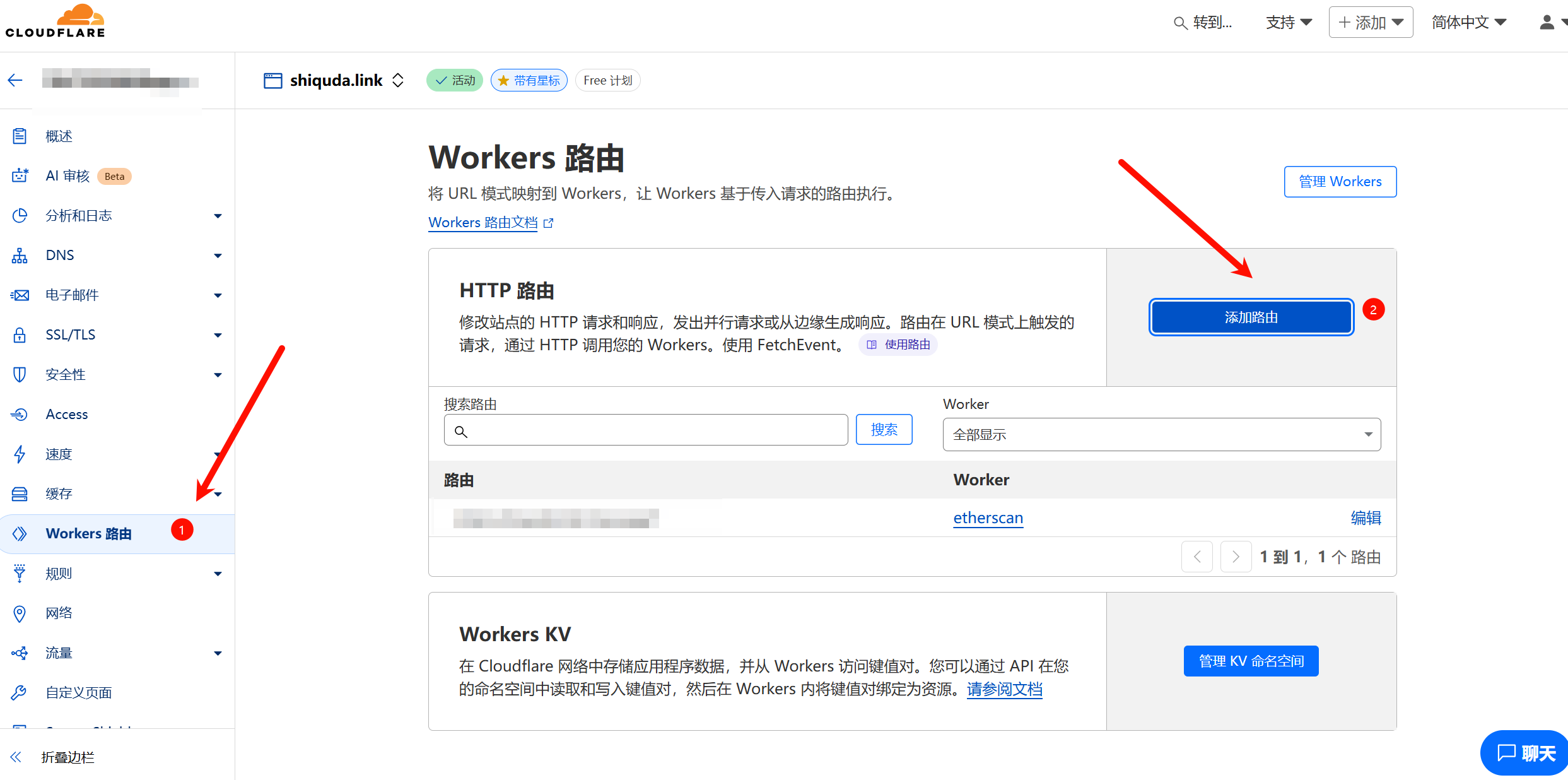Click 管理 KV 命名空间 button
Screen dimensions: 1568x780
click(1251, 661)
